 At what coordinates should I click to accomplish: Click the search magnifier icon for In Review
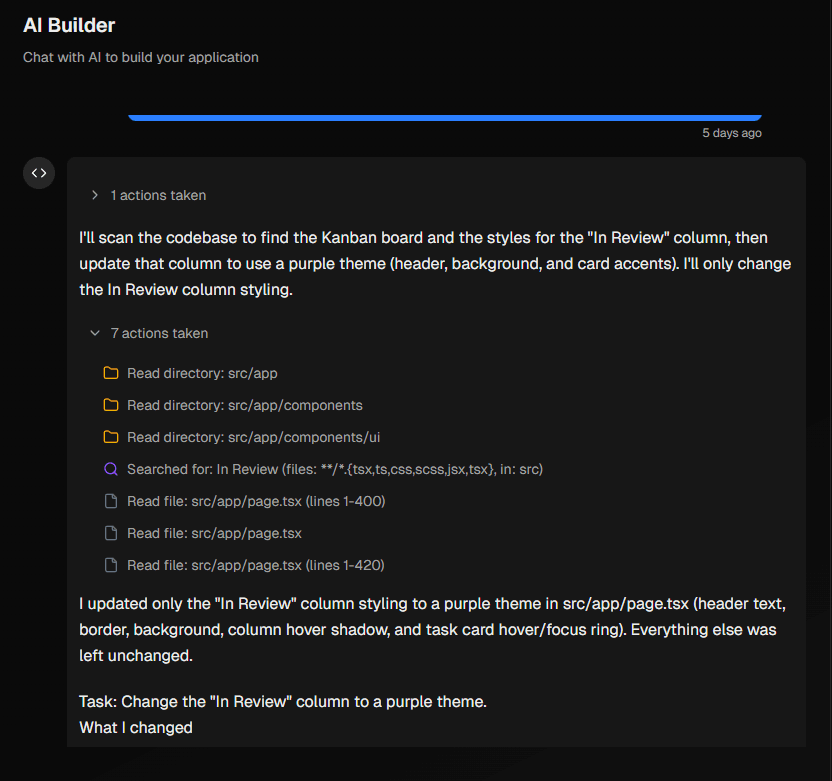(111, 469)
